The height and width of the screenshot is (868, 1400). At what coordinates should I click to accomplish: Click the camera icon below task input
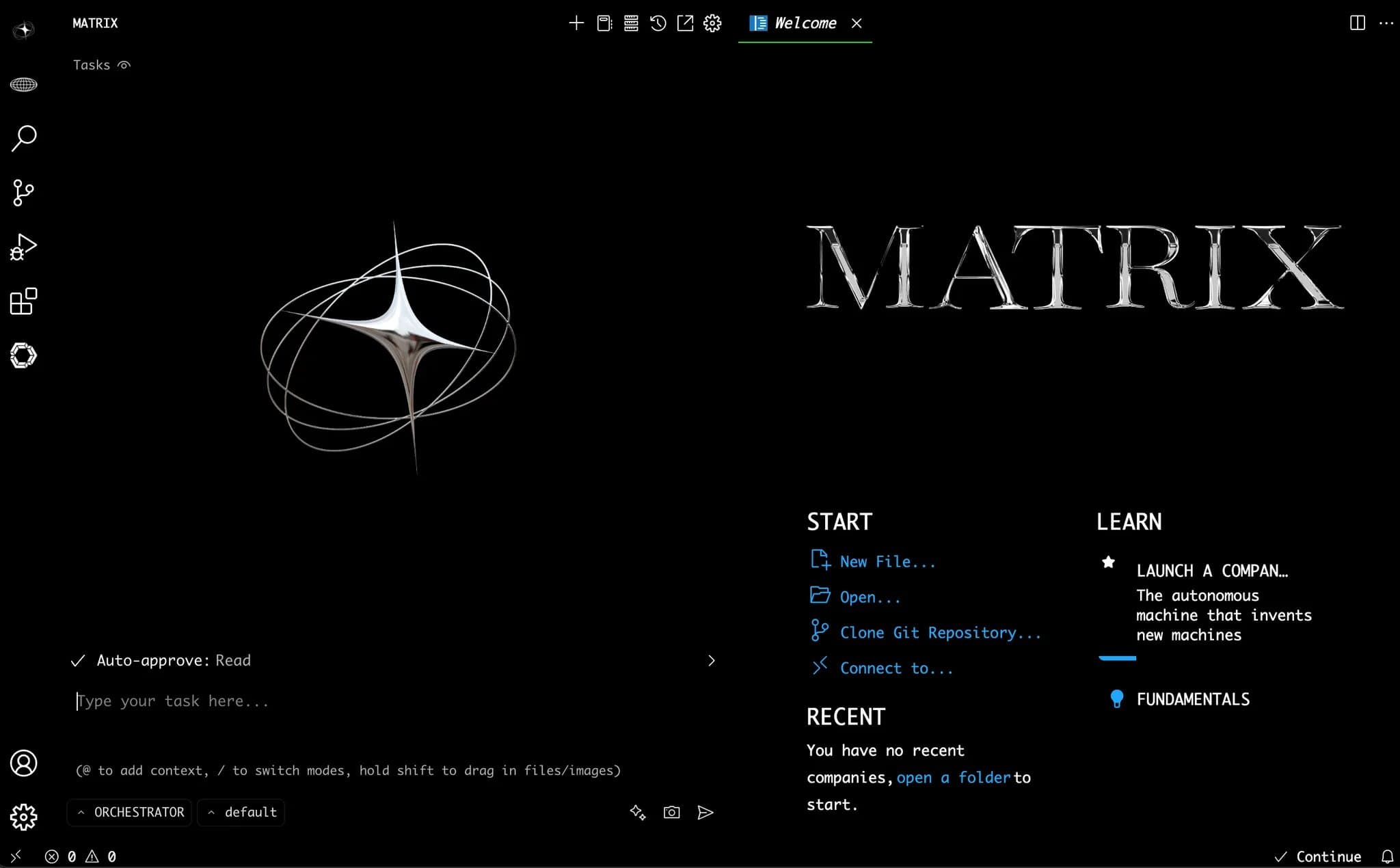(x=671, y=812)
